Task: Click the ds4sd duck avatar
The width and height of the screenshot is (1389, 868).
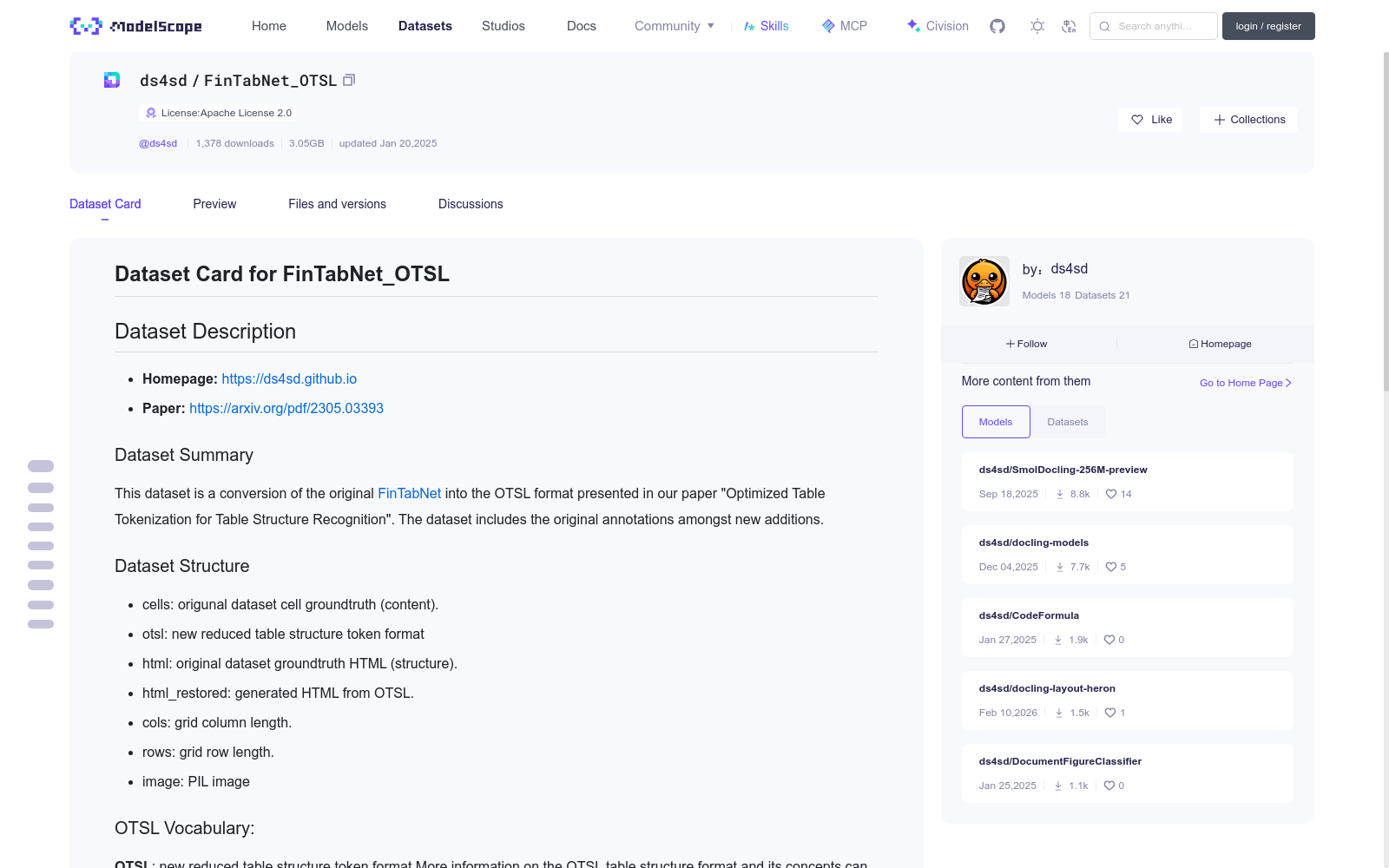Action: 984,281
